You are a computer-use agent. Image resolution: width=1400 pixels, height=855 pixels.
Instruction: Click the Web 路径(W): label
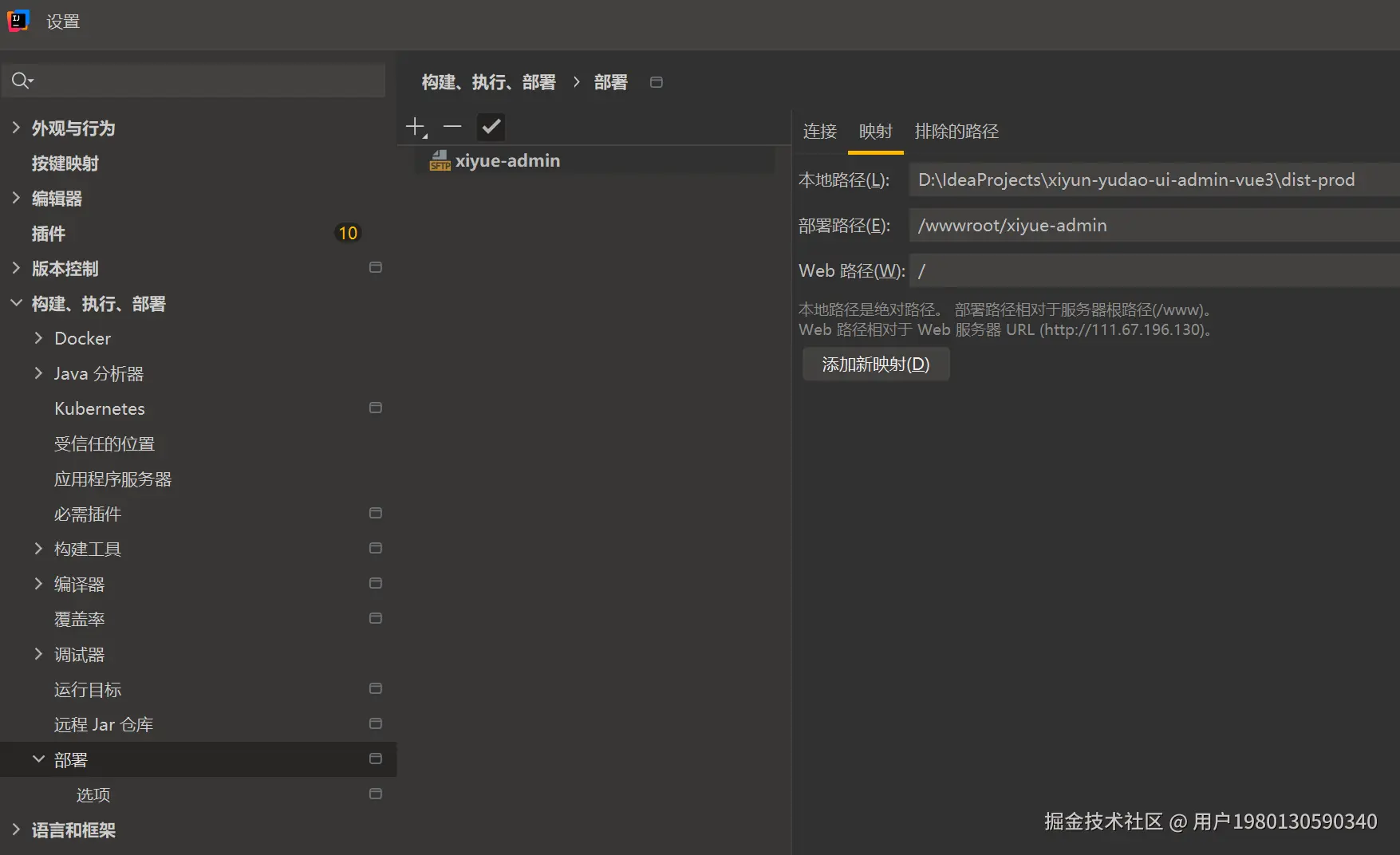[x=852, y=271]
